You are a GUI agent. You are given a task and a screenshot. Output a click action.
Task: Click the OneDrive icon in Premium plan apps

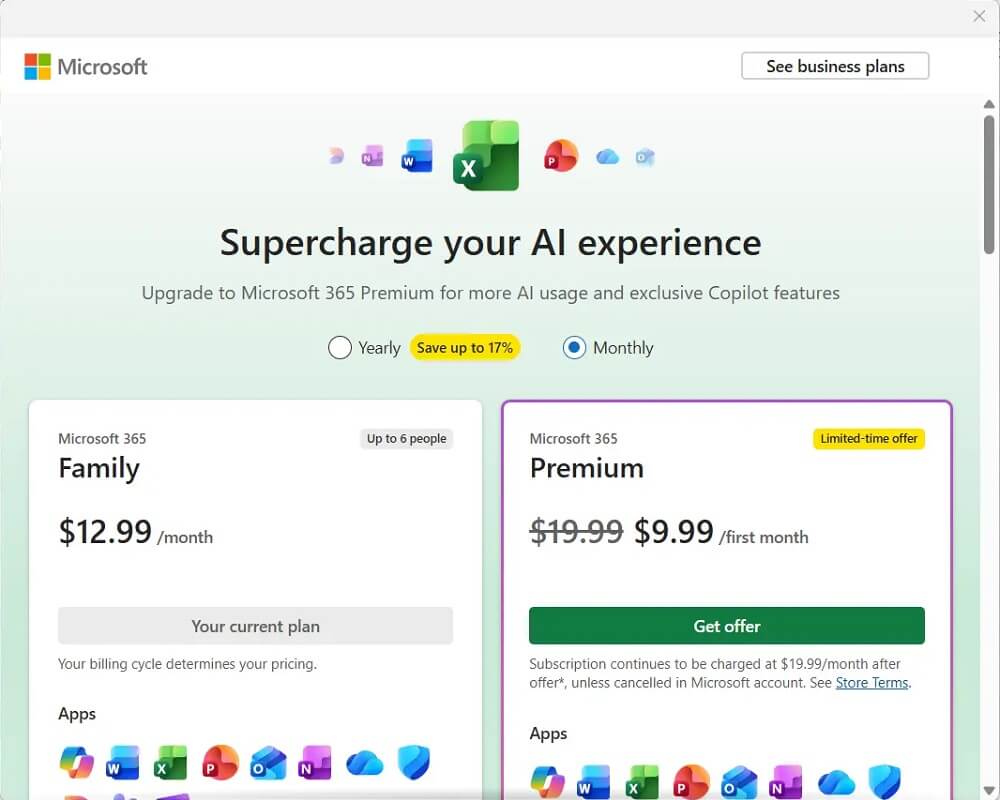pyautogui.click(x=836, y=782)
